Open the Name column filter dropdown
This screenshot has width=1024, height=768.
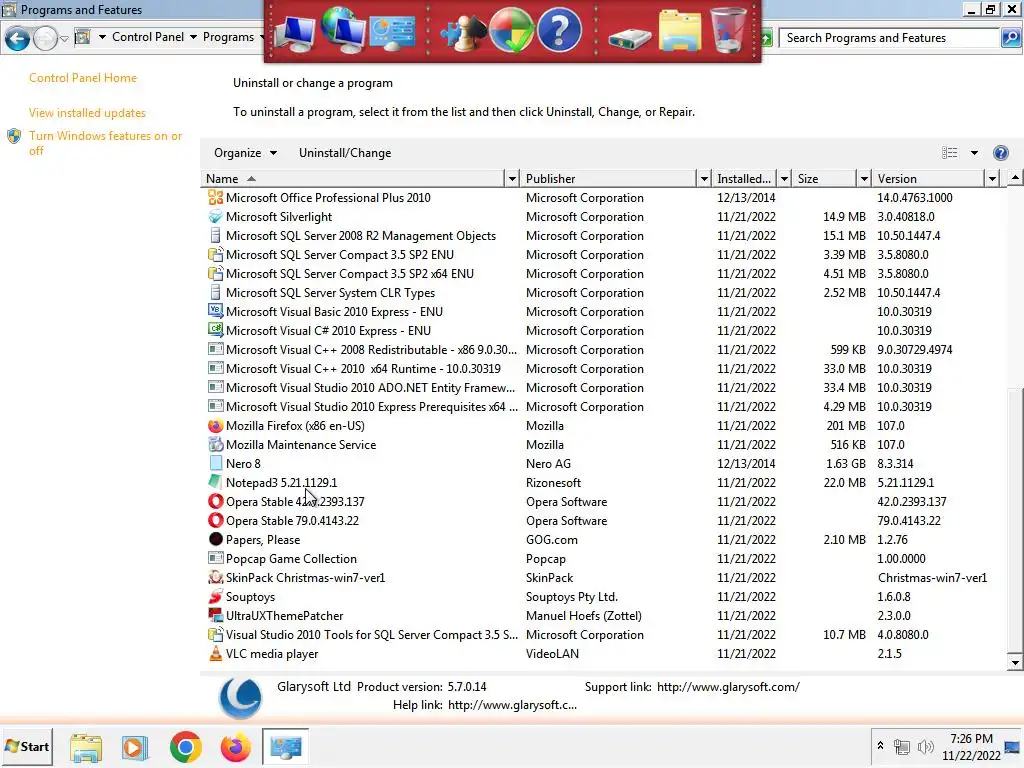coord(513,178)
